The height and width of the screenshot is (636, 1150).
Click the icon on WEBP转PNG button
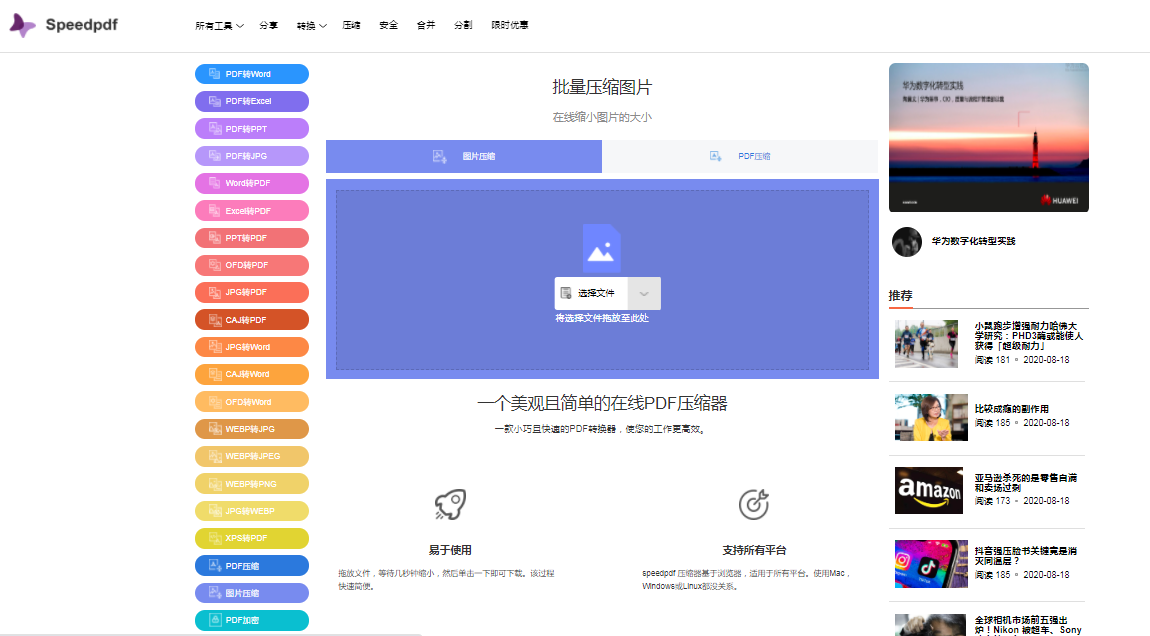coord(215,483)
